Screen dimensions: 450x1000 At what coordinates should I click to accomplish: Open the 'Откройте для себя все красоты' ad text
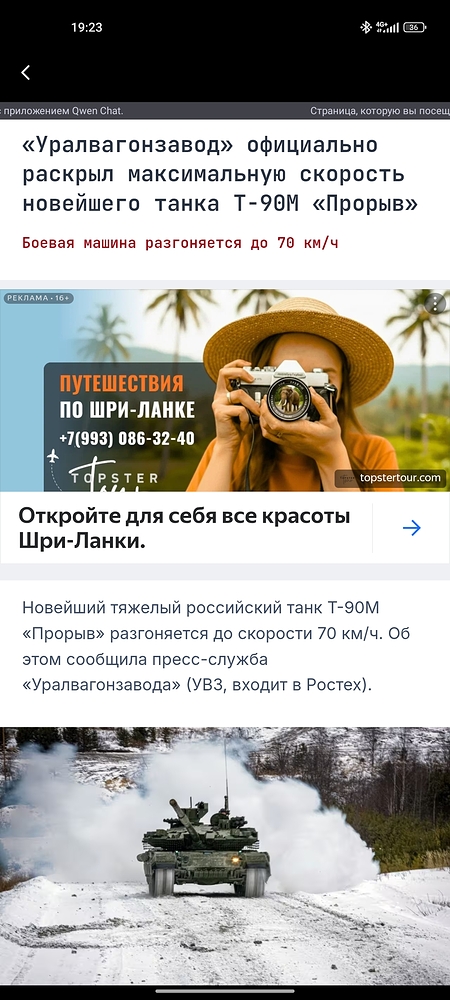click(x=185, y=528)
